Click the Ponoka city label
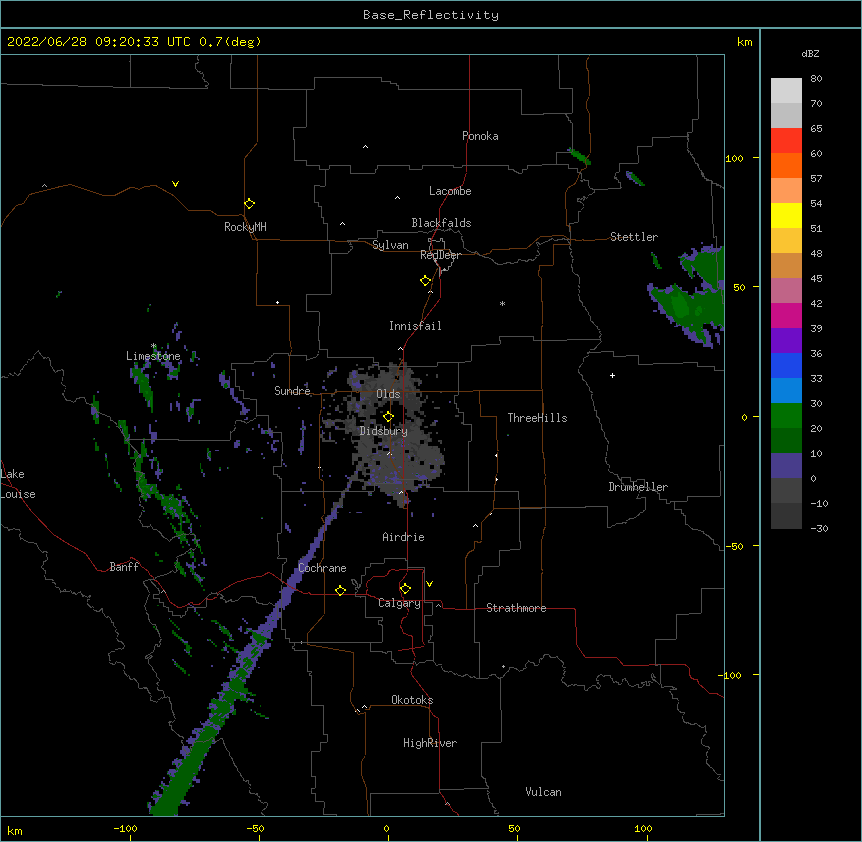 tap(480, 136)
